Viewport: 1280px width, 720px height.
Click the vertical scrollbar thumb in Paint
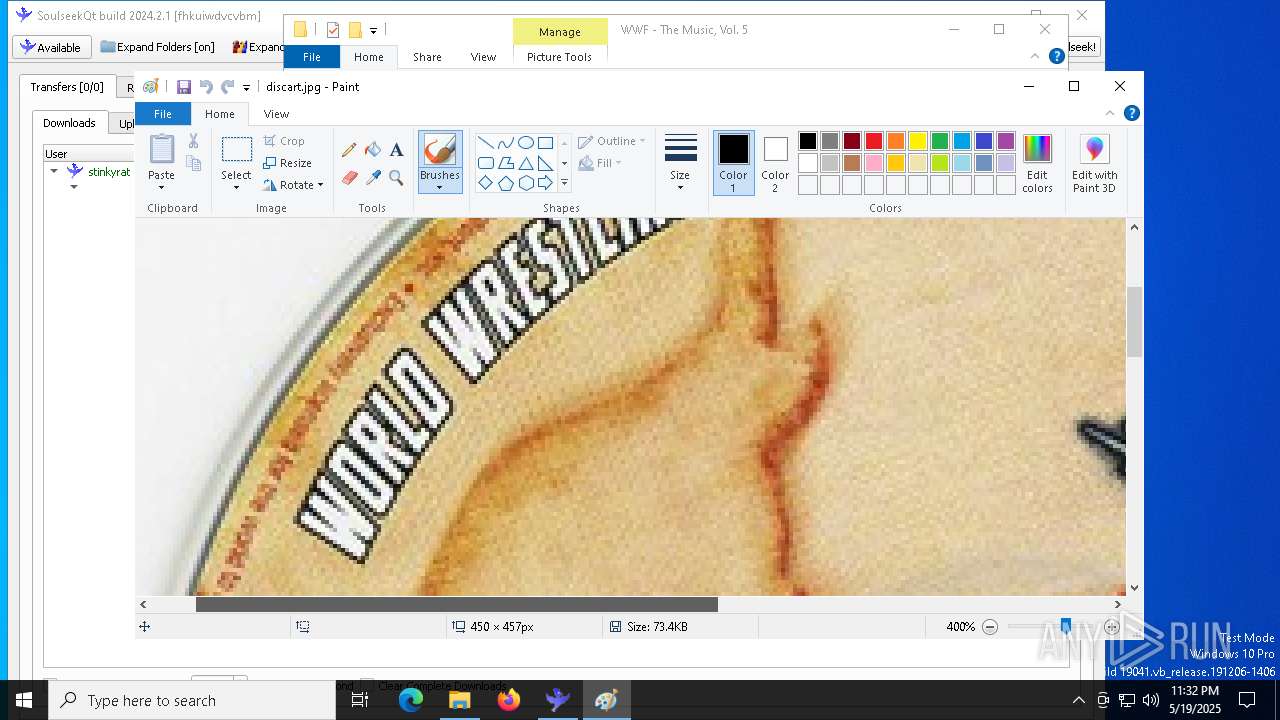pyautogui.click(x=1134, y=322)
